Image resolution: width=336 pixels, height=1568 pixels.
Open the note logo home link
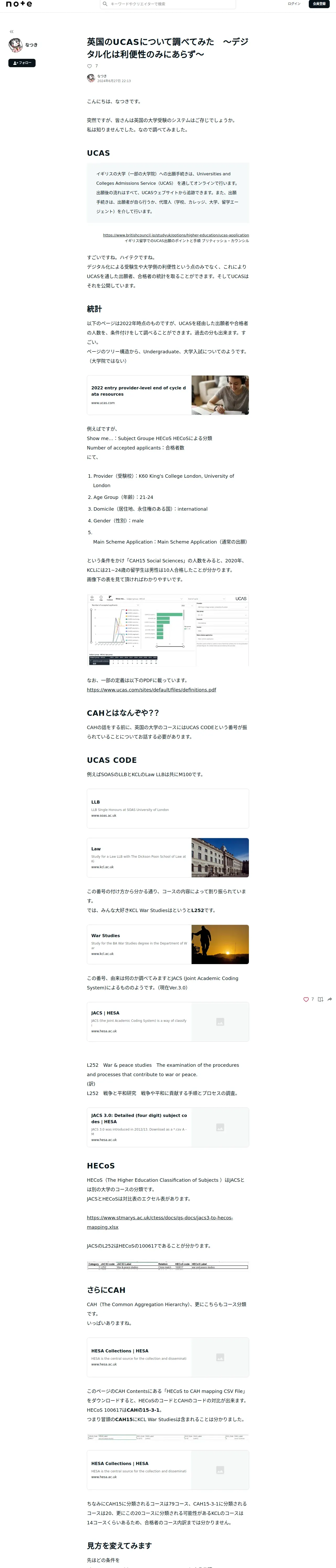point(18,4)
